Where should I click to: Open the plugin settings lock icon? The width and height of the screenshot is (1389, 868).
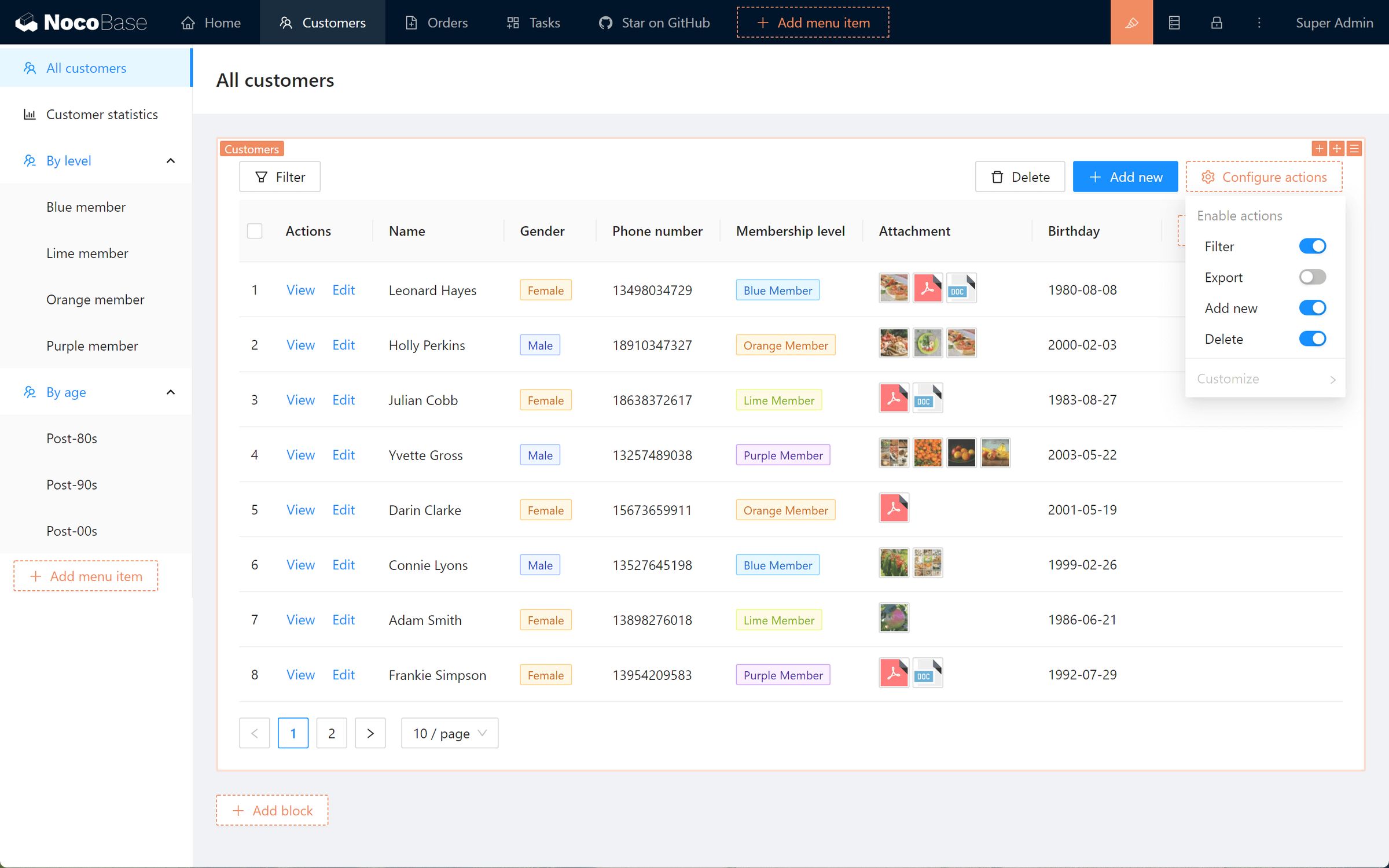(1217, 23)
